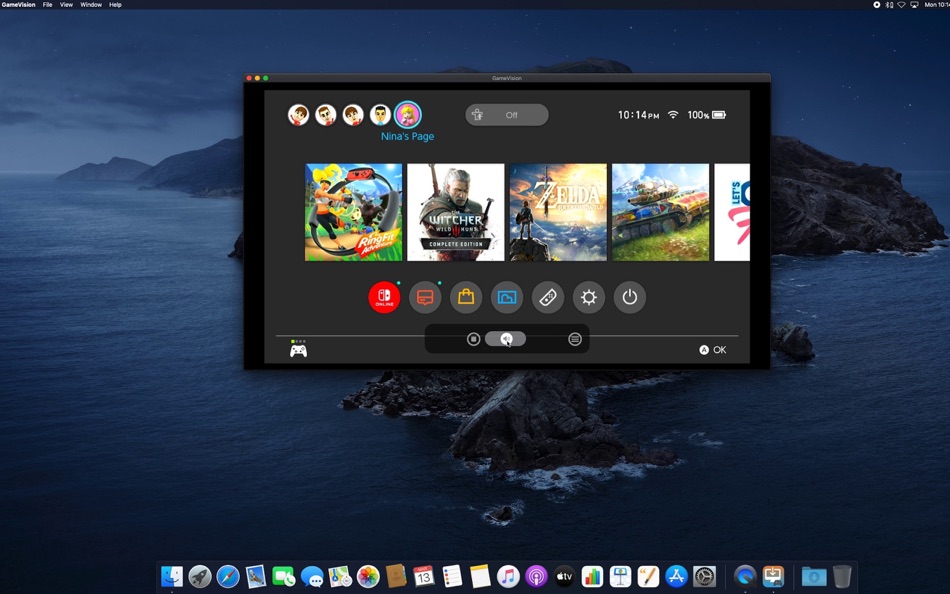The height and width of the screenshot is (594, 950).
Task: Open the Album icon
Action: 507,297
